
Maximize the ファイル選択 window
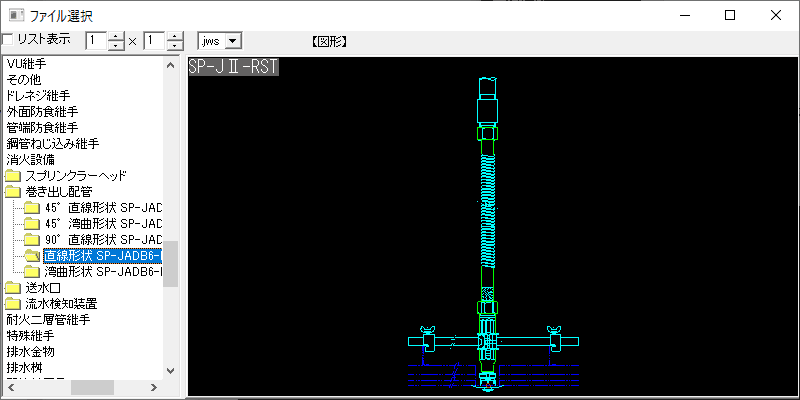click(730, 15)
